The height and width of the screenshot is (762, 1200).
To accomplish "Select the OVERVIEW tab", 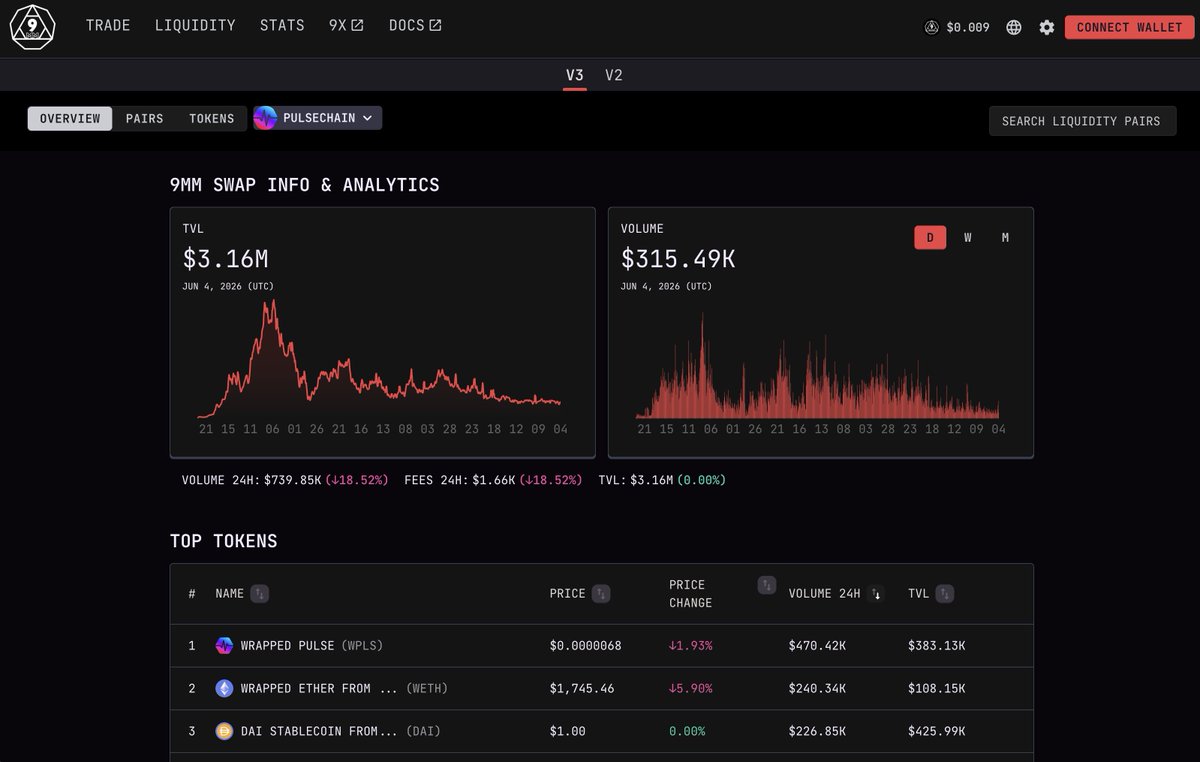I will click(70, 118).
